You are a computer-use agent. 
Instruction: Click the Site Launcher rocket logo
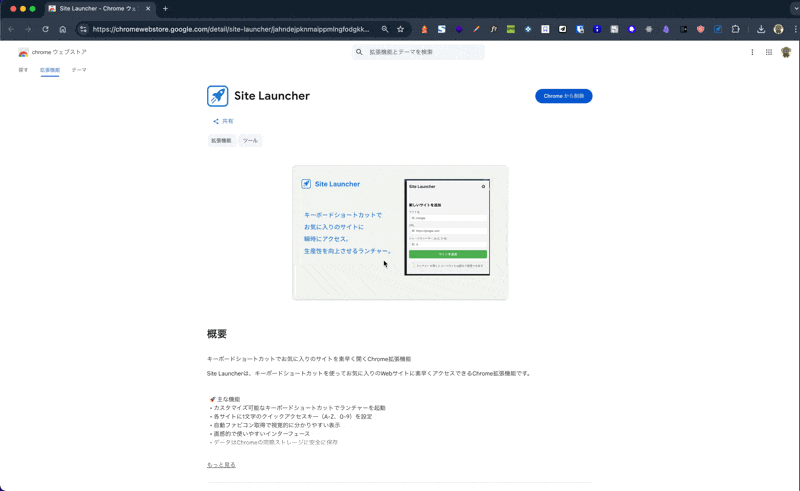(218, 96)
